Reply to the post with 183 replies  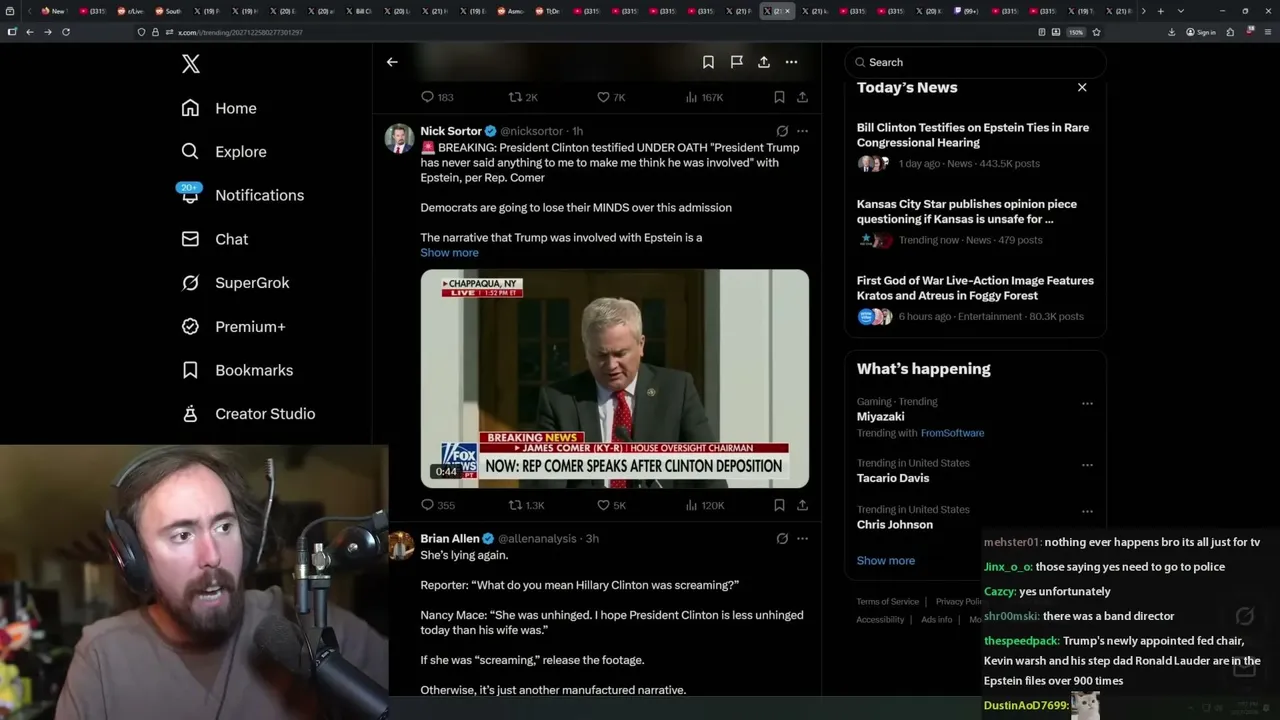click(x=437, y=97)
